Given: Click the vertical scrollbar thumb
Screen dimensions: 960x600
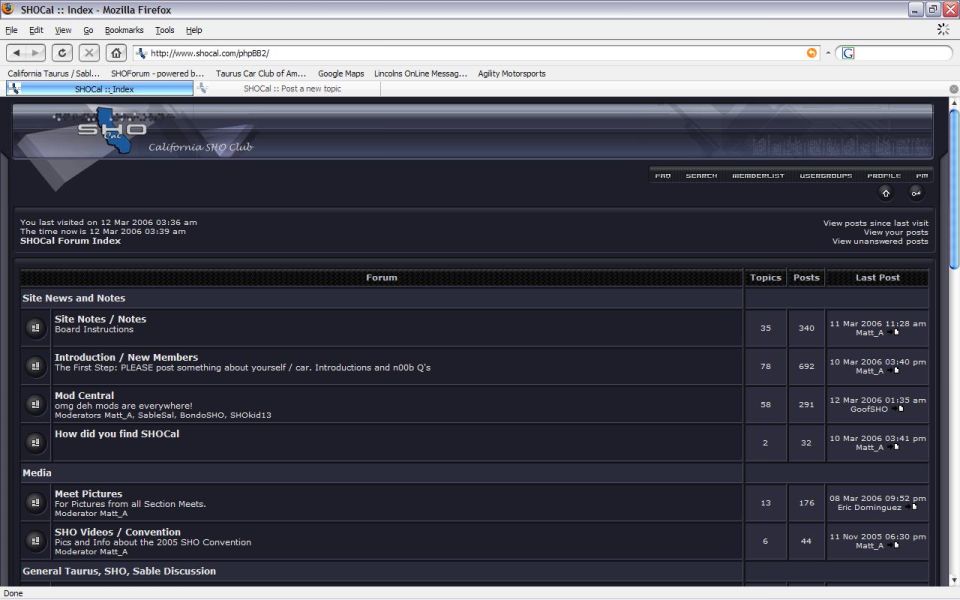Looking at the screenshot, I should tap(954, 188).
